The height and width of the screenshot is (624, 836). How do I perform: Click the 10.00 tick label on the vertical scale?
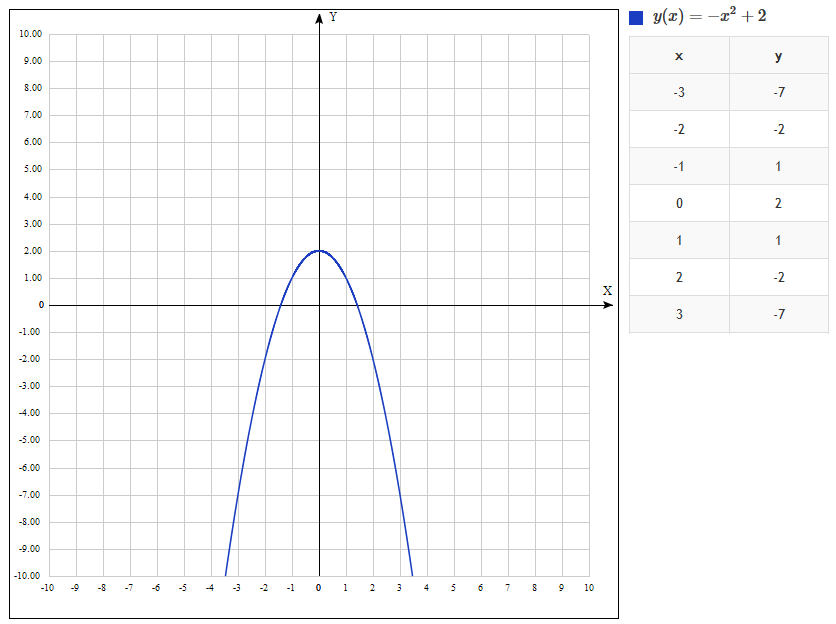click(x=31, y=34)
